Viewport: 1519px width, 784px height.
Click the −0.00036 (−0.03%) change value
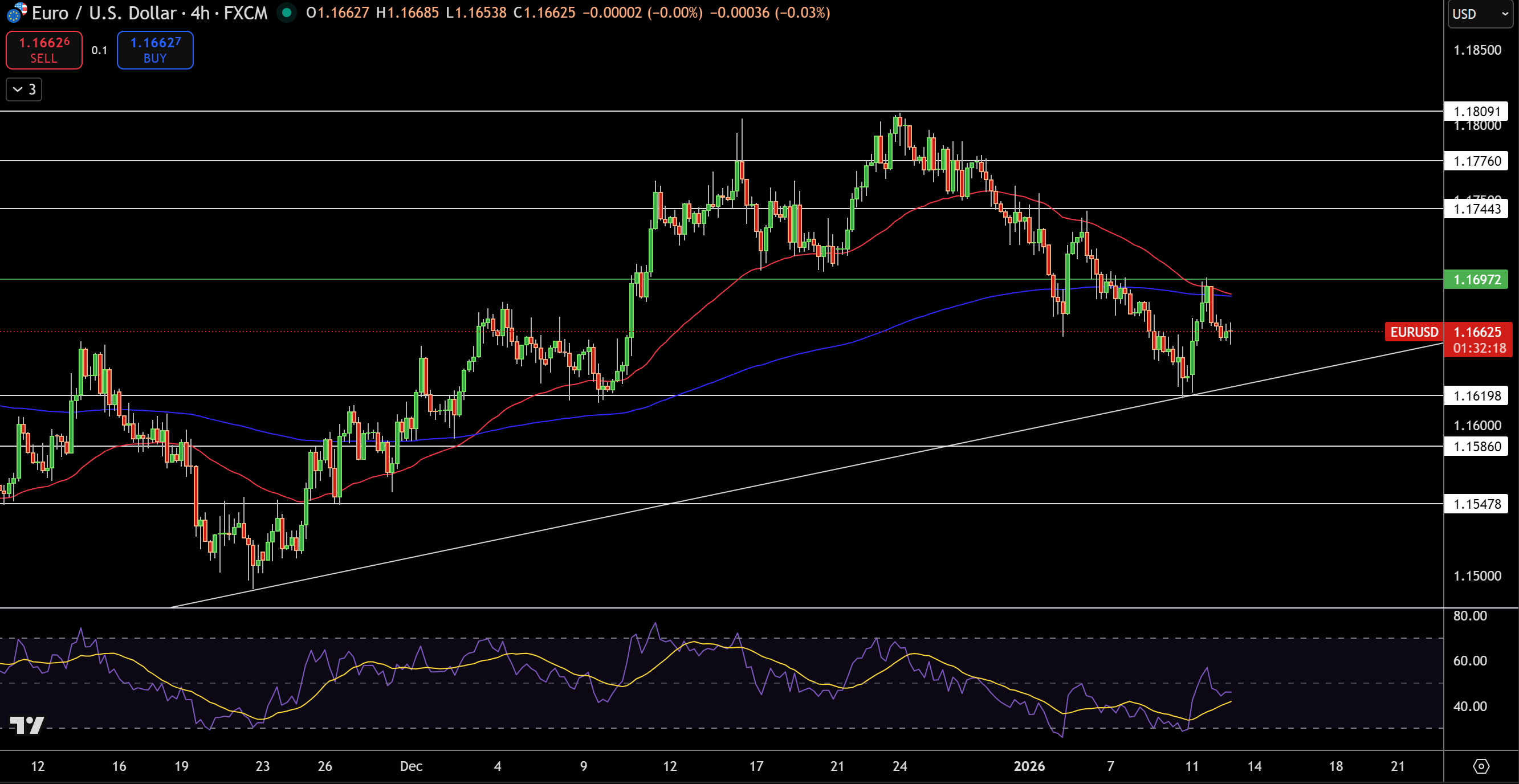(x=769, y=13)
